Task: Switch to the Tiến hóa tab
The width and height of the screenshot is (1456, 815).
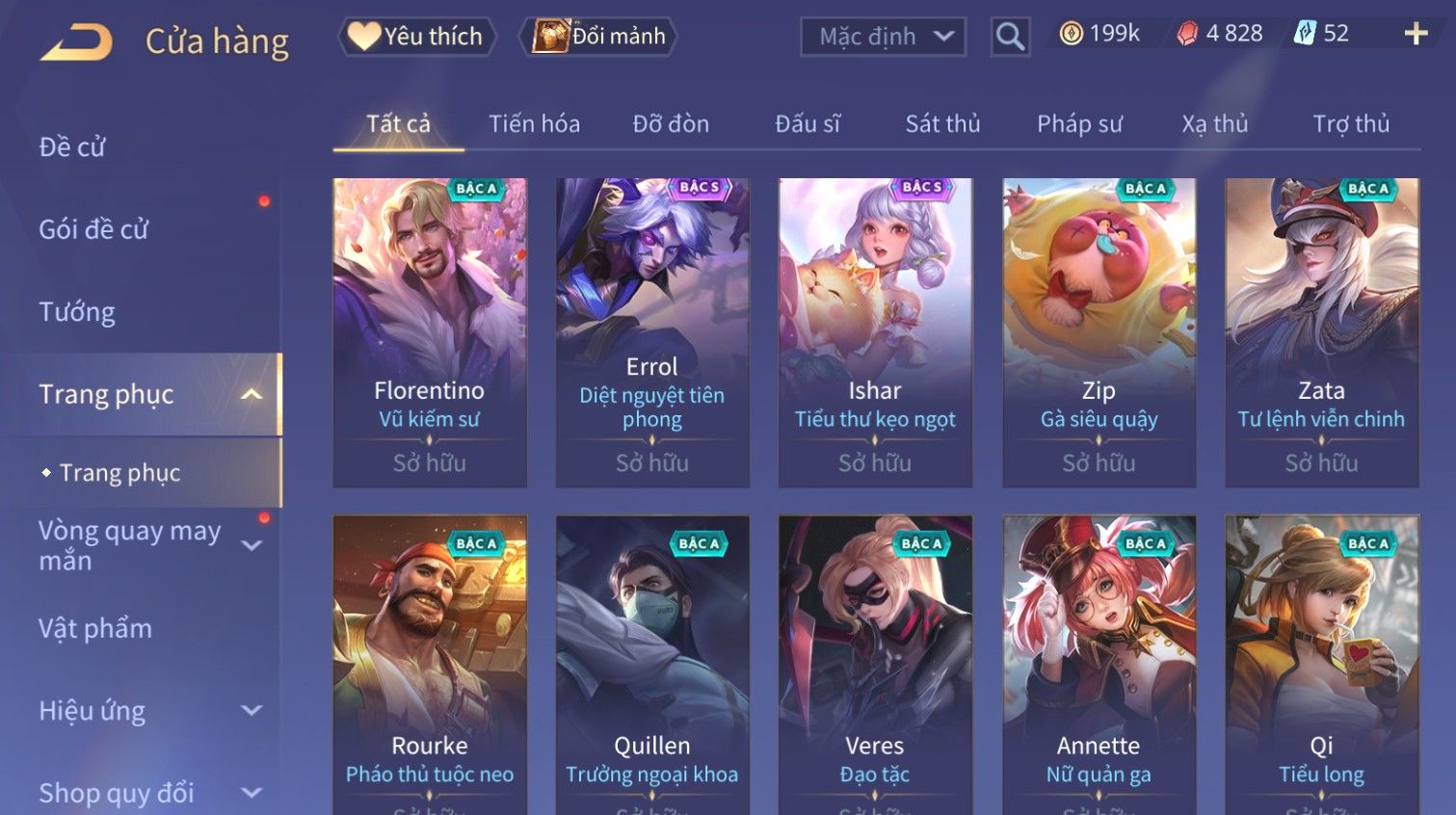Action: click(534, 124)
